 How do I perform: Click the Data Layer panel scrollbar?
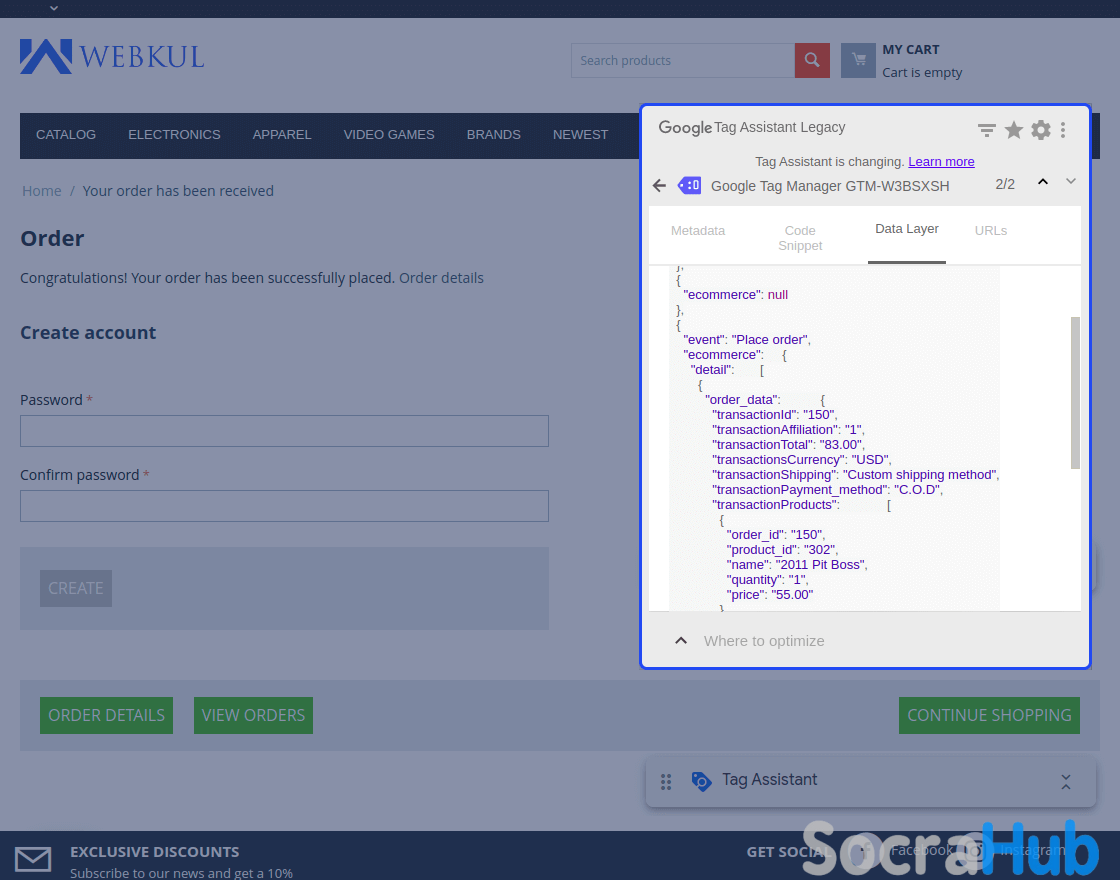pos(1075,393)
